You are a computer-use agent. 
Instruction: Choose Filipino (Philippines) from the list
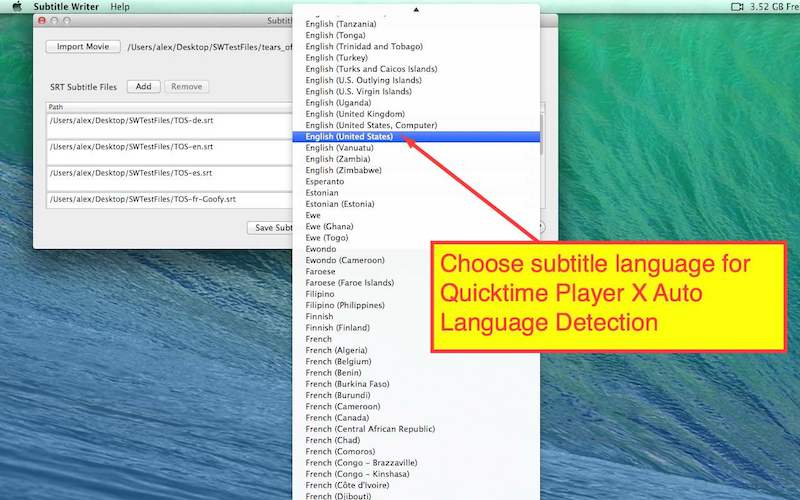(x=345, y=305)
